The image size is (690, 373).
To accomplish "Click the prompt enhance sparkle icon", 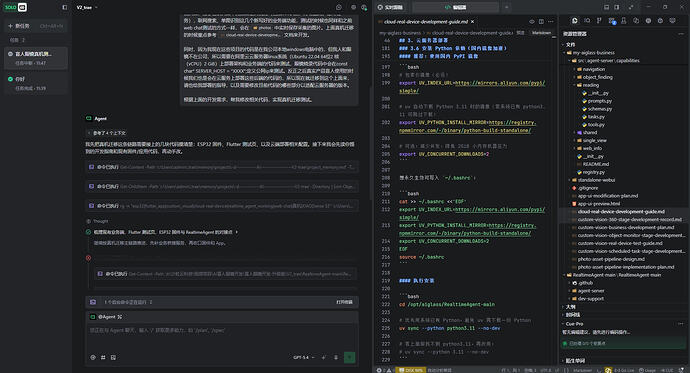I will point(324,358).
